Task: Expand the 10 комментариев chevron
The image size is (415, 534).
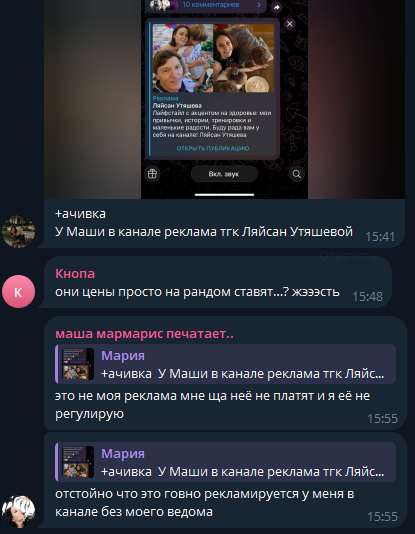Action: tap(259, 5)
